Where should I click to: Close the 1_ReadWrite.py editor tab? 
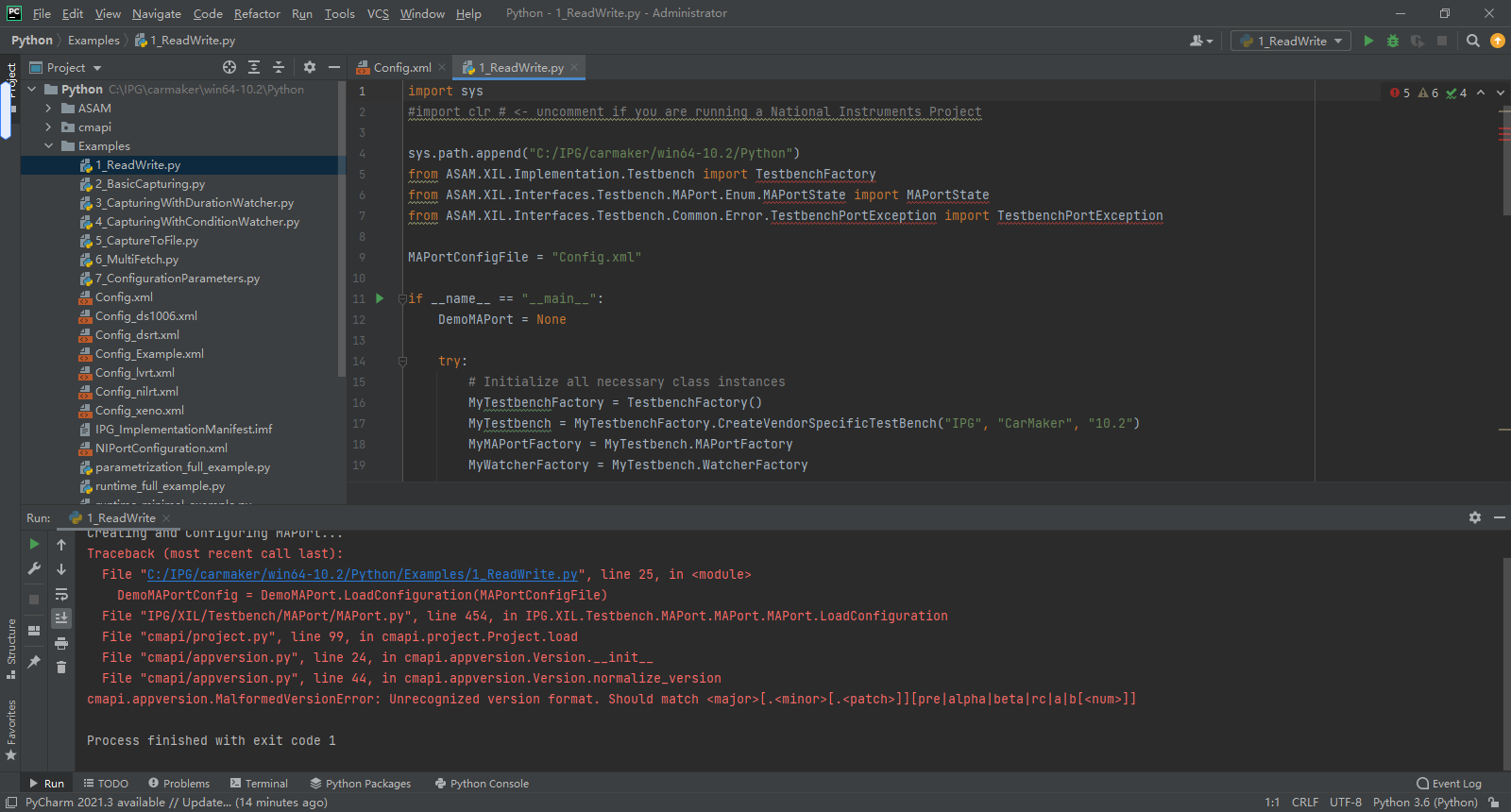[x=574, y=67]
